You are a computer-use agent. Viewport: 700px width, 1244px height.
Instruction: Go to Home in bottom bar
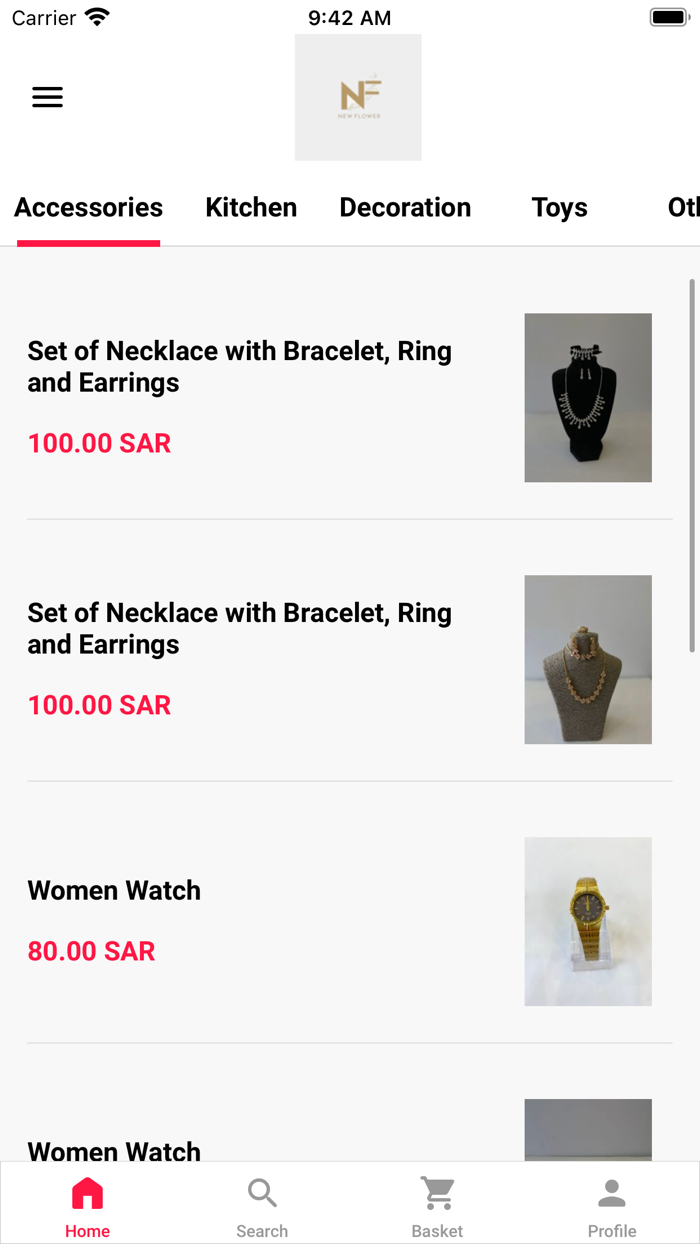[x=87, y=1207]
